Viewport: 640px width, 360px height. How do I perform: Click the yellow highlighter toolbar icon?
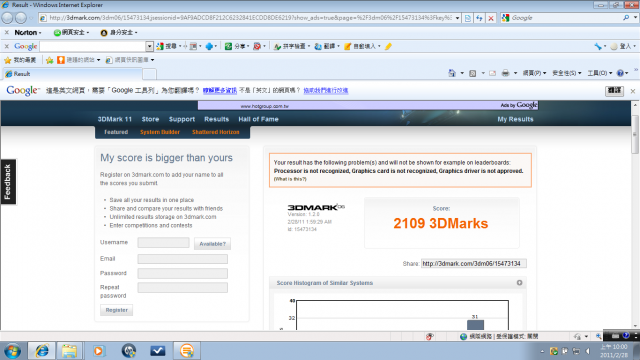coord(388,46)
